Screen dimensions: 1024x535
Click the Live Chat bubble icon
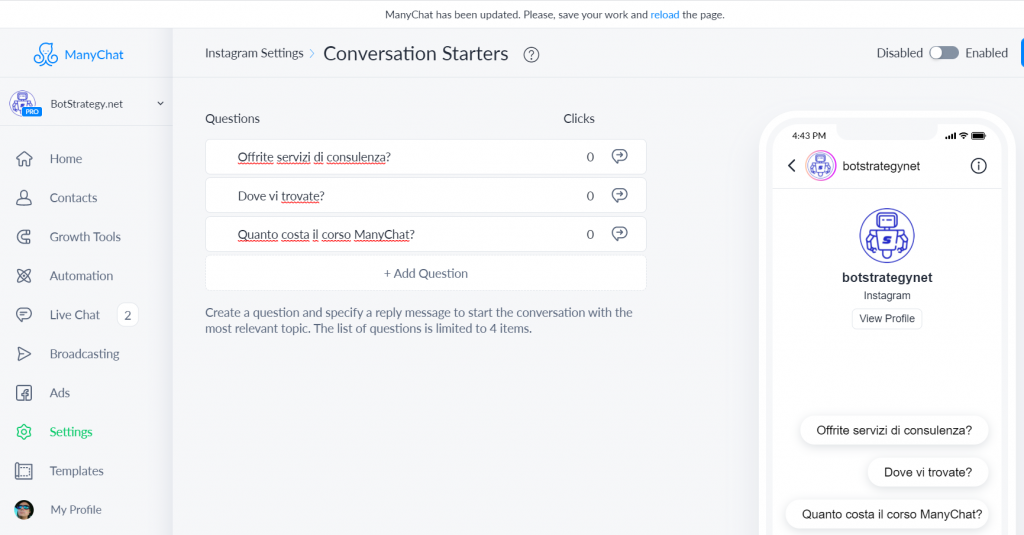24,315
